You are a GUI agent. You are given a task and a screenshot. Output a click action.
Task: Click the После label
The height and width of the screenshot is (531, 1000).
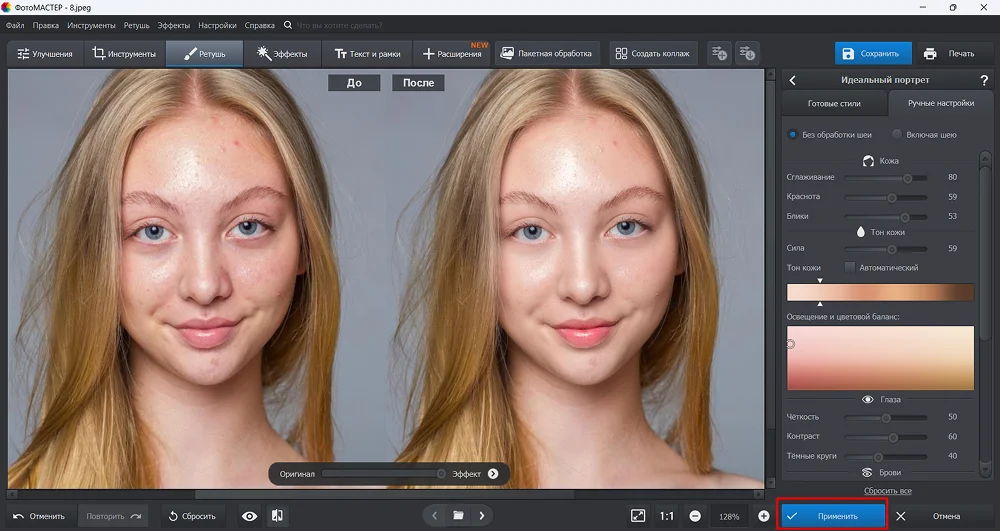pyautogui.click(x=418, y=83)
